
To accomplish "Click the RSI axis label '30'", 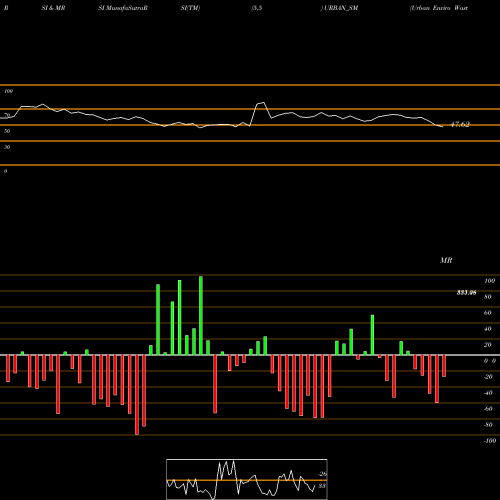I will coord(7,147).
